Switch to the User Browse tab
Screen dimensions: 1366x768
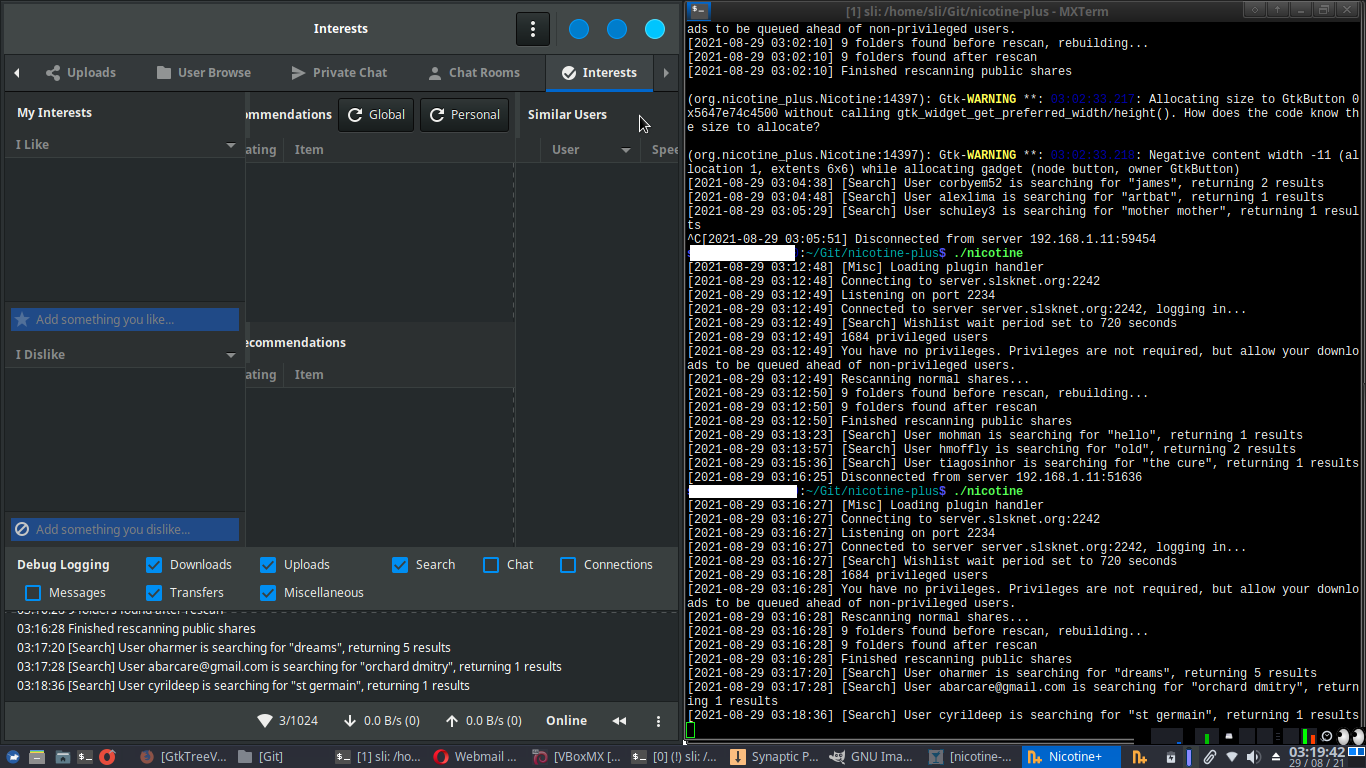[x=204, y=73]
